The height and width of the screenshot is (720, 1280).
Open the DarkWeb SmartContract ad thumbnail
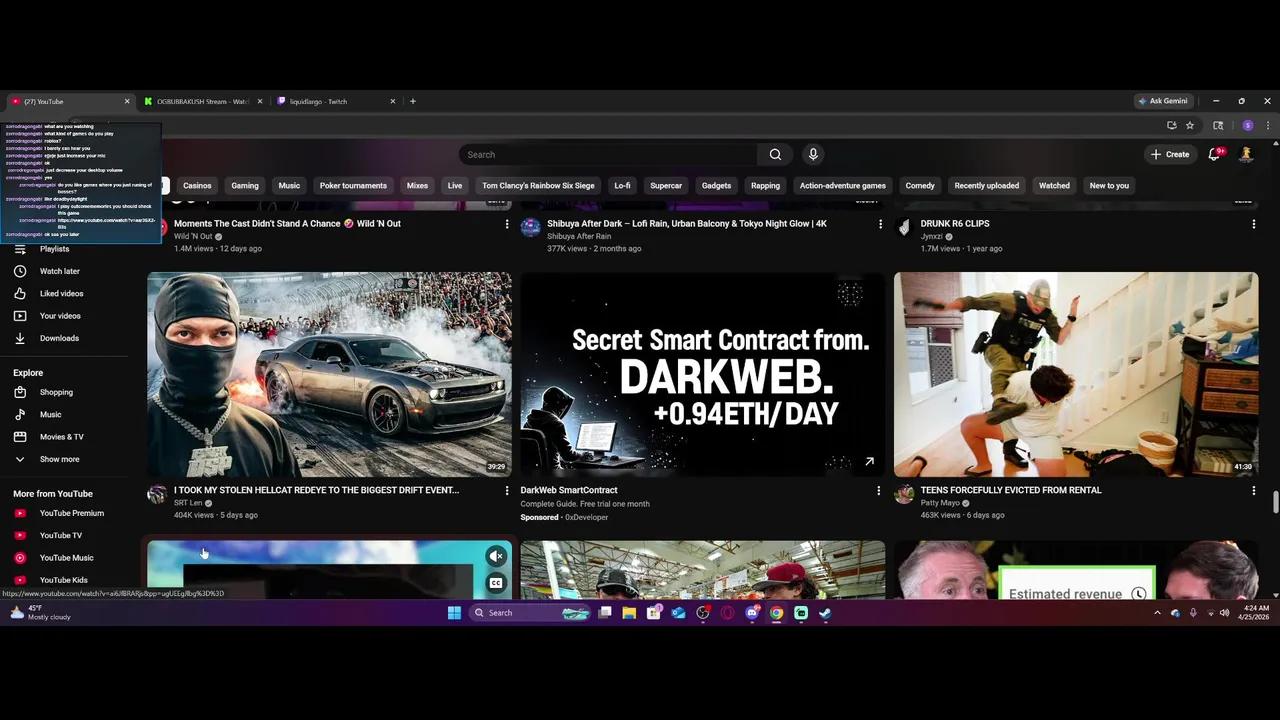pos(702,374)
